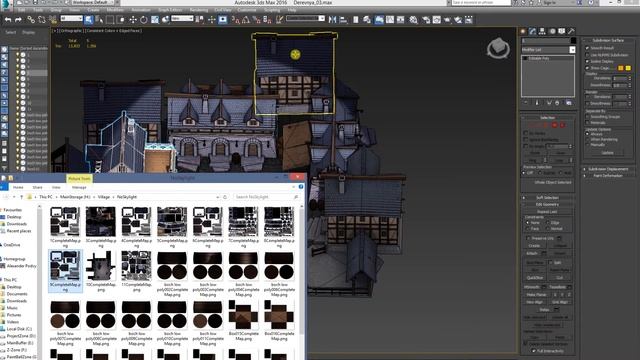Enable Use NURMS Subdivision checkbox

587,55
